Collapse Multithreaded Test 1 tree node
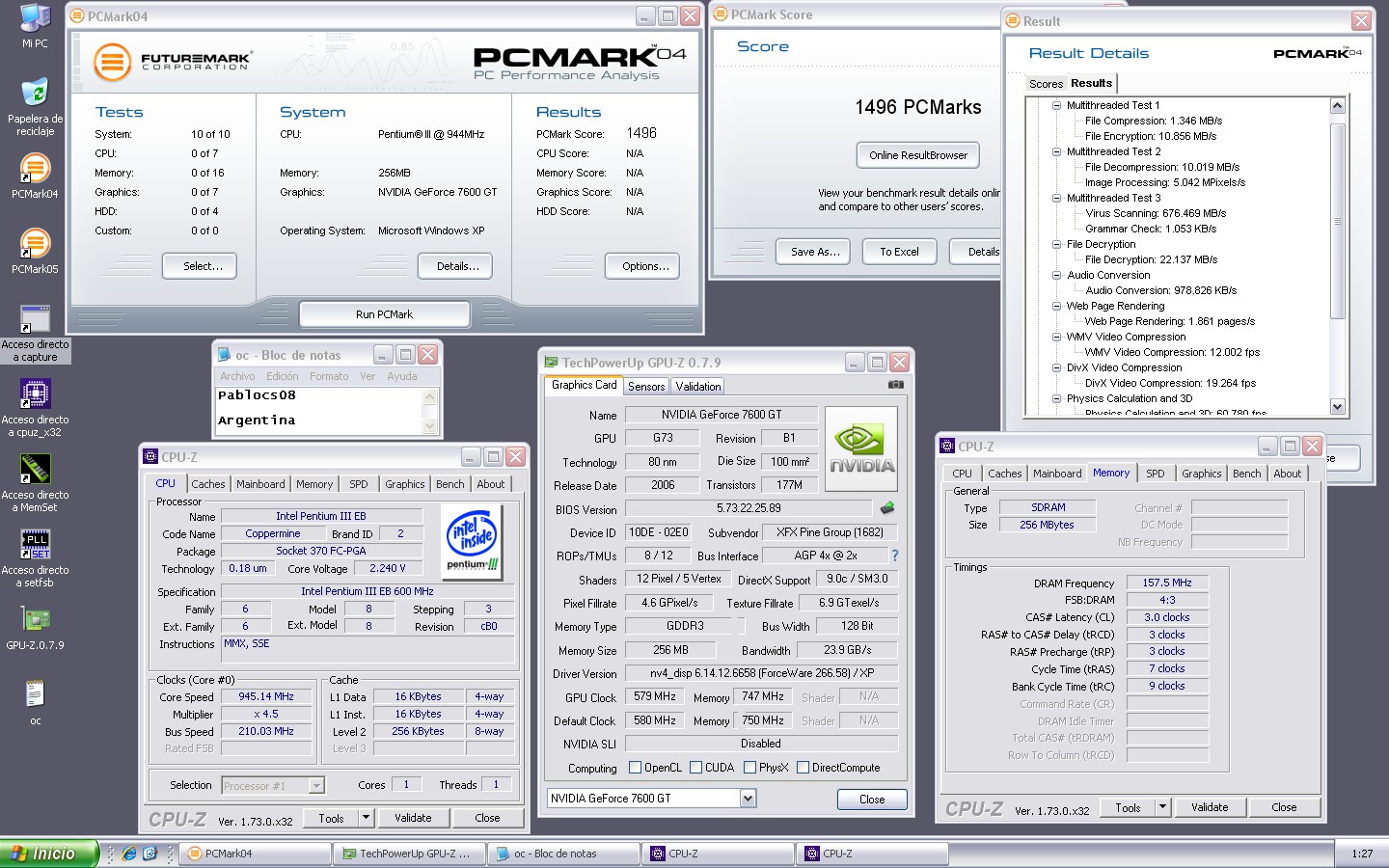Screen dimensions: 1389x868 (x=1056, y=105)
